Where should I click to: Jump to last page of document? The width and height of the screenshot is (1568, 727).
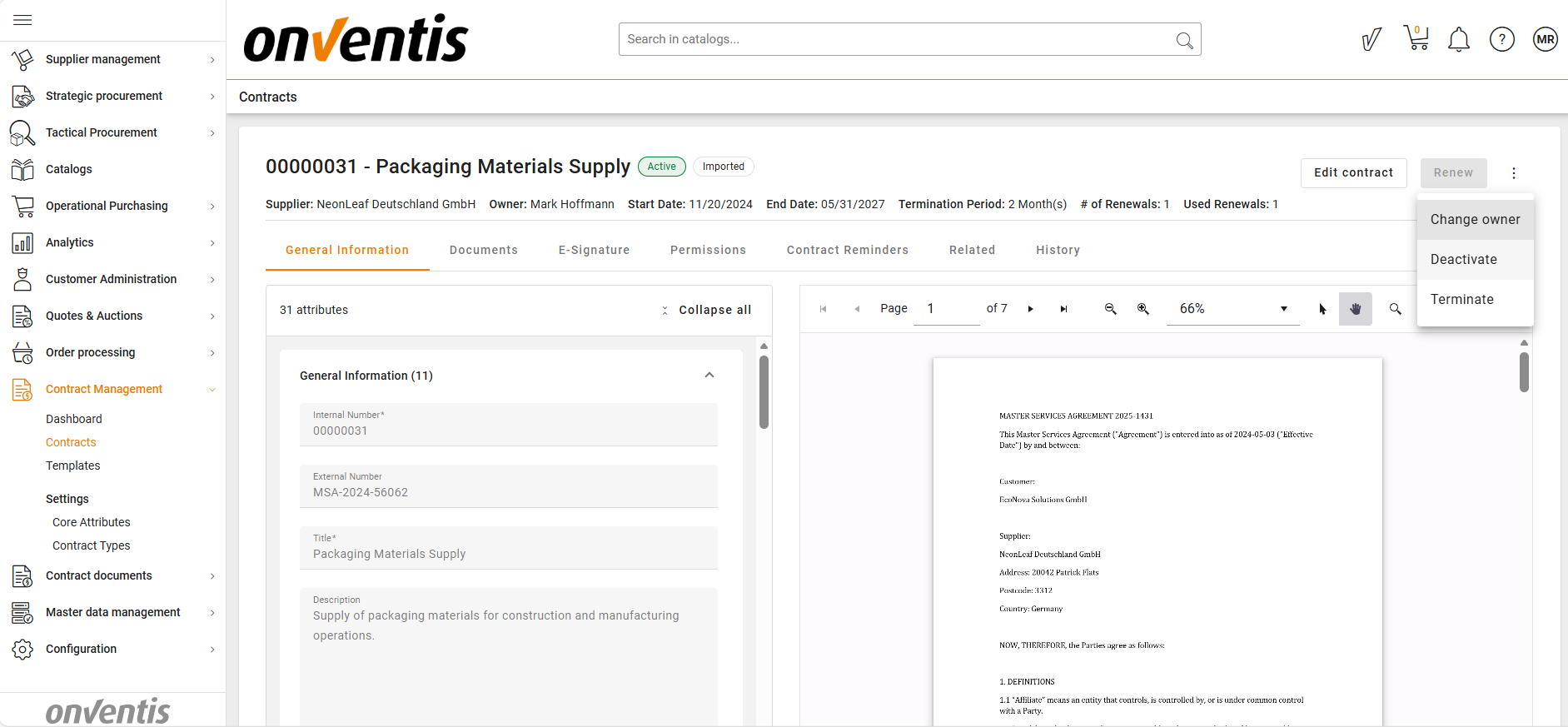pos(1063,309)
